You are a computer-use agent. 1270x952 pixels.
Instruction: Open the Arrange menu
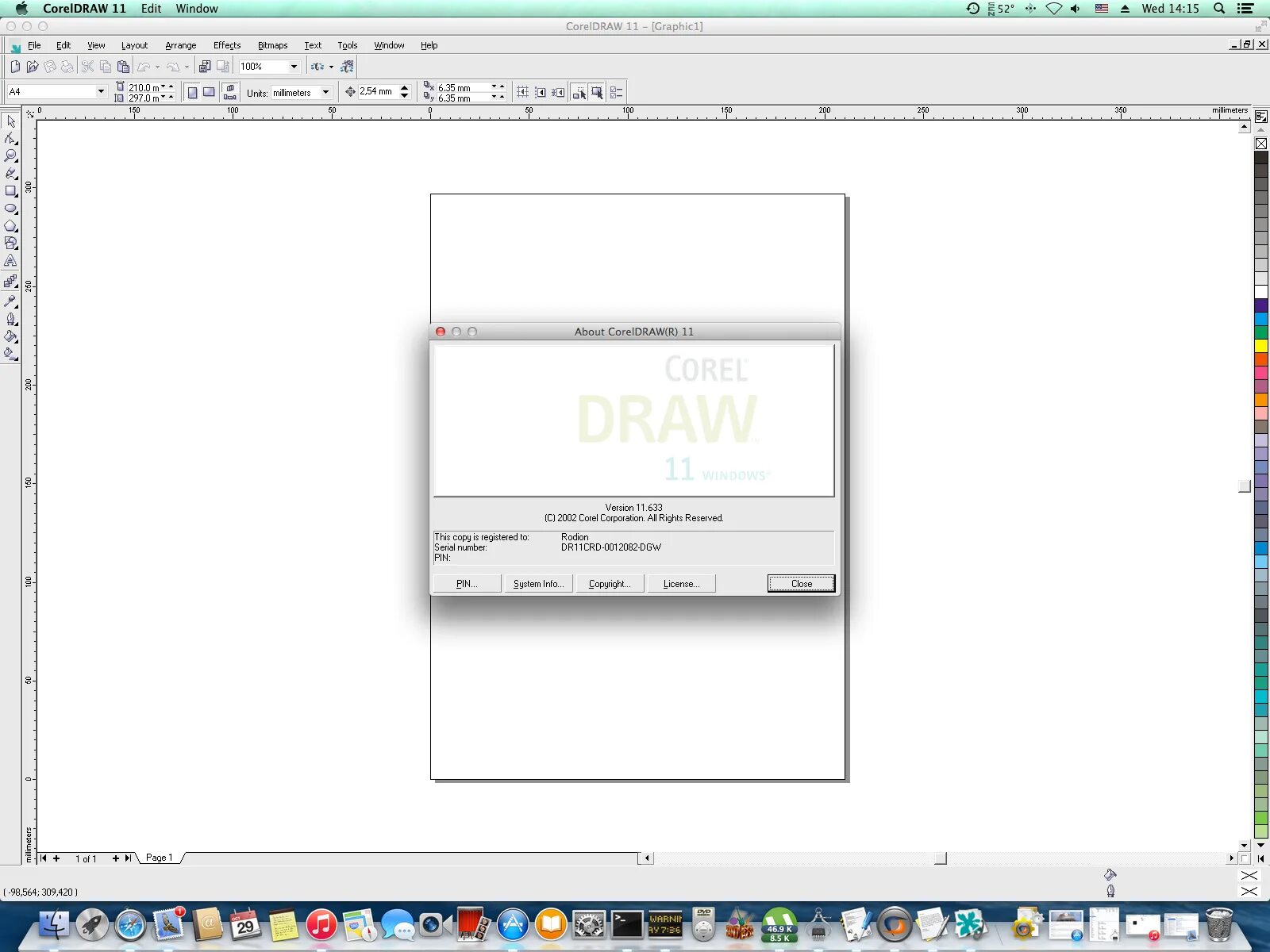180,45
